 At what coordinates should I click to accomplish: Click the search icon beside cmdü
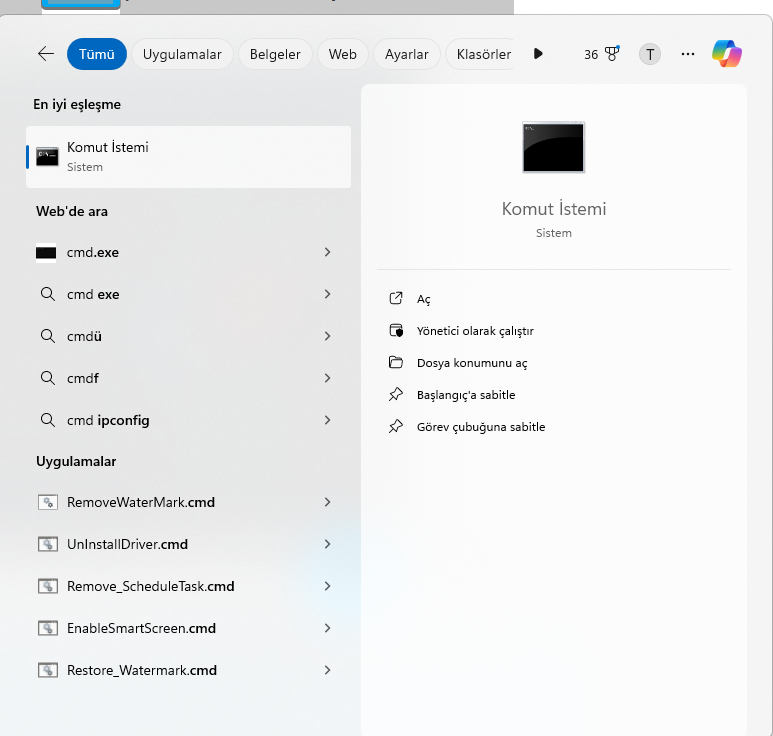tap(48, 336)
